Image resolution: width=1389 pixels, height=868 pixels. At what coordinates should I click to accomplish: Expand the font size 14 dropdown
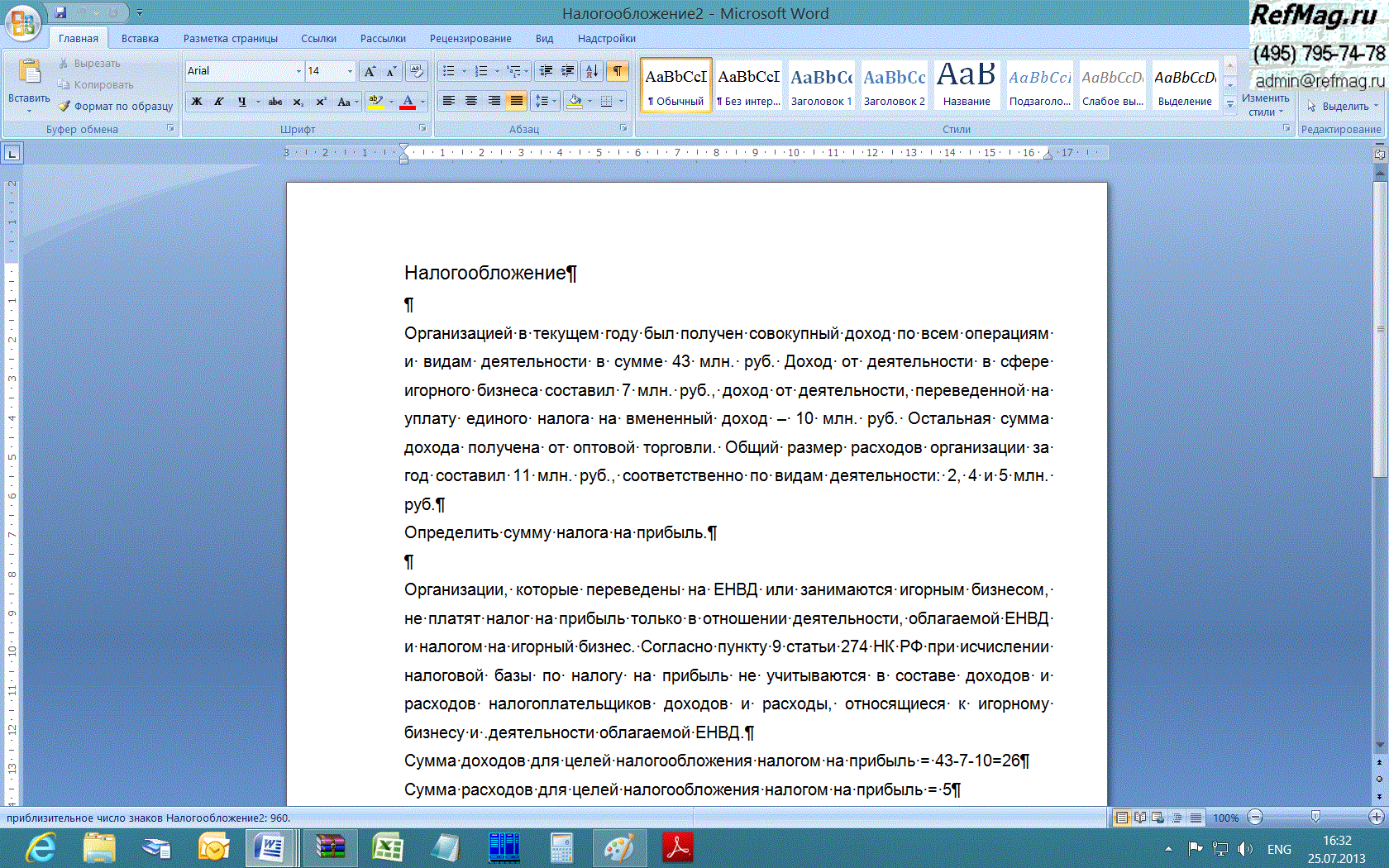350,71
